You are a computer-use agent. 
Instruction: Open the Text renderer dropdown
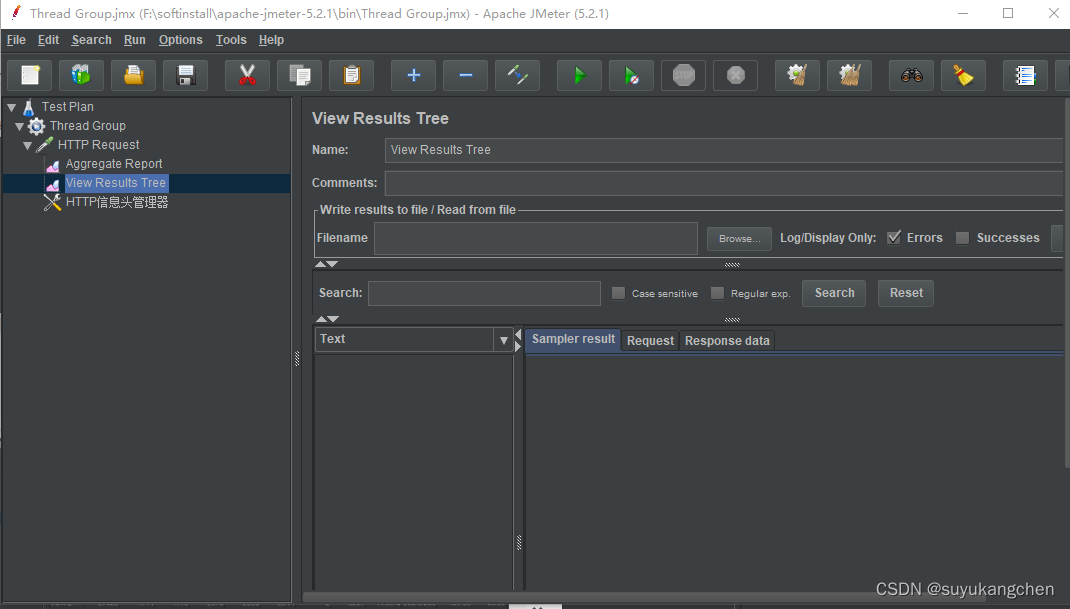504,340
